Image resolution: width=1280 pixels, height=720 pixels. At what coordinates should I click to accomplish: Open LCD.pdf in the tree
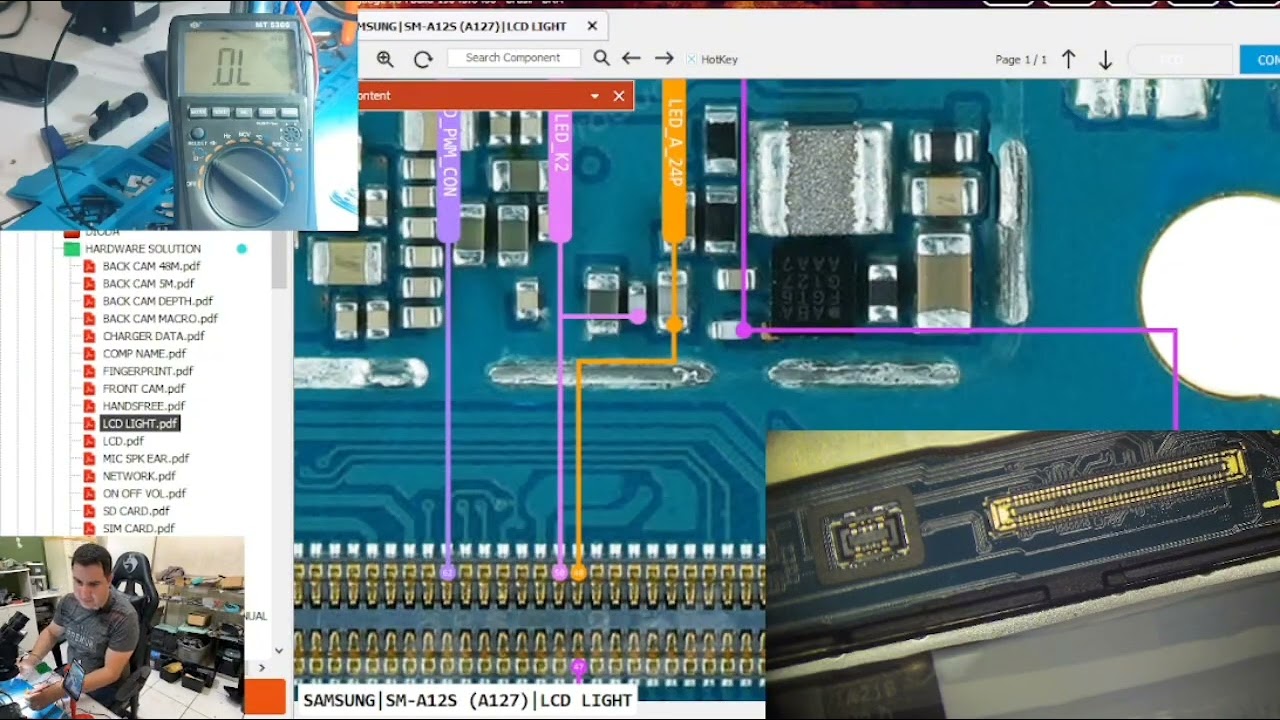point(123,441)
